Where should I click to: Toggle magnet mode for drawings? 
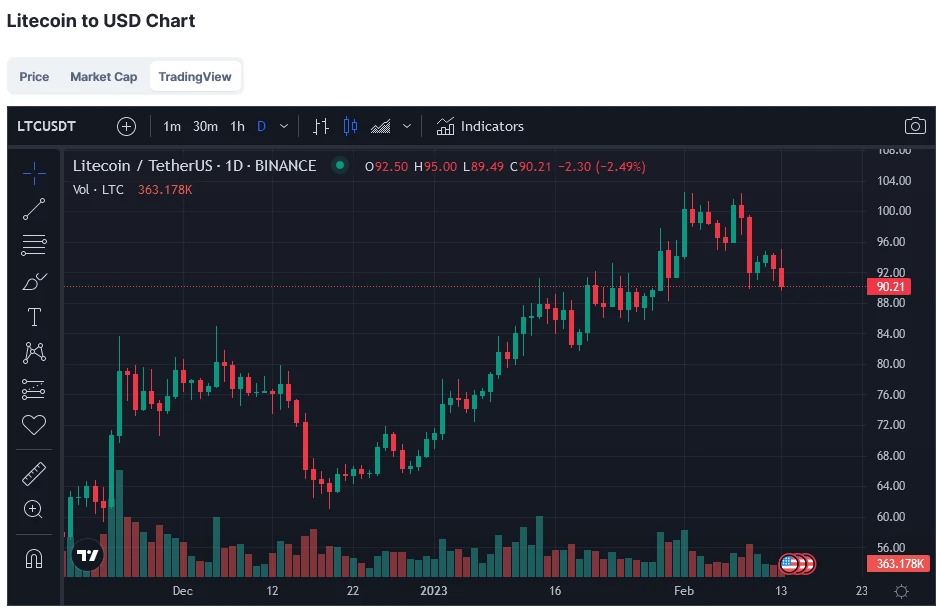[x=34, y=558]
